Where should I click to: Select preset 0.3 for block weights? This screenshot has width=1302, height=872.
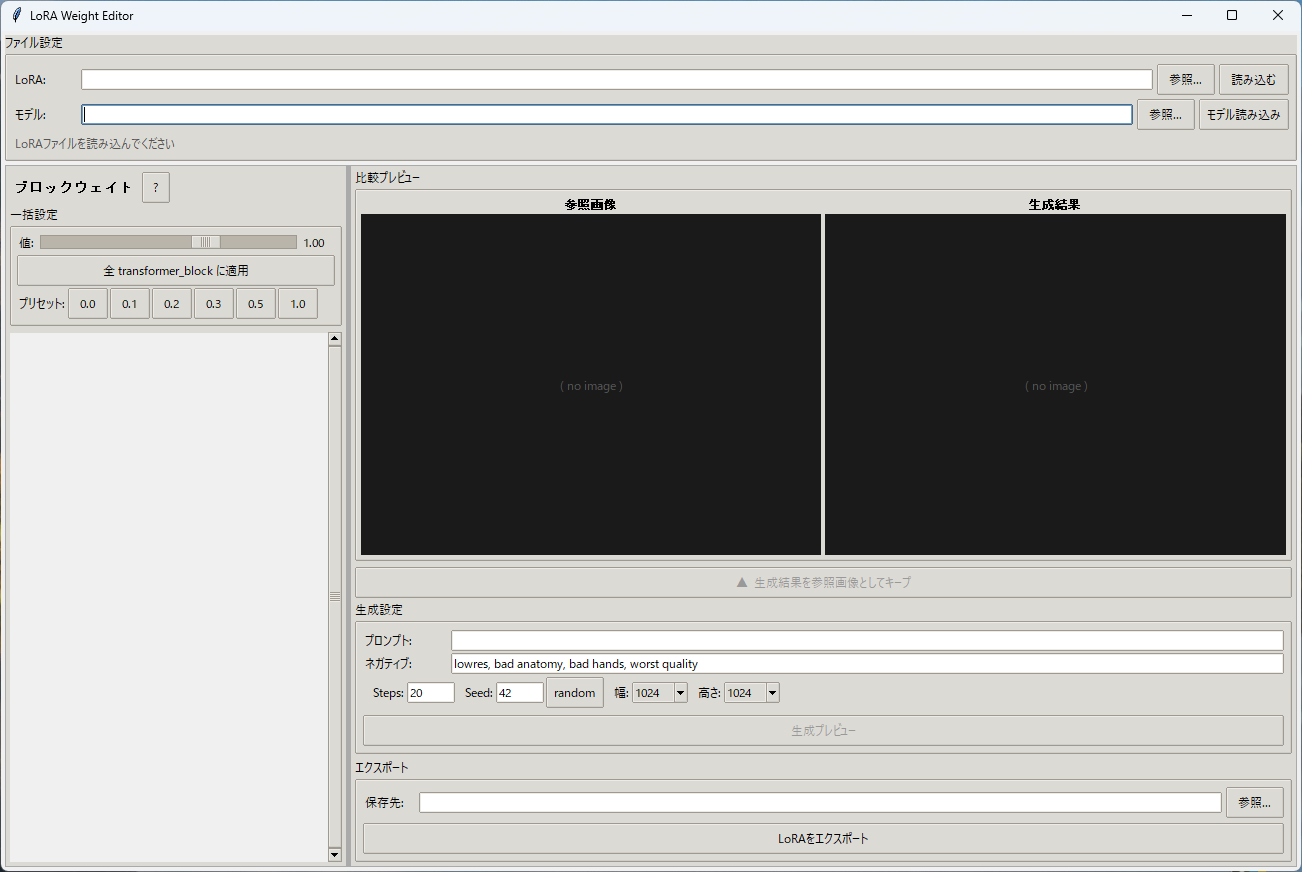213,303
